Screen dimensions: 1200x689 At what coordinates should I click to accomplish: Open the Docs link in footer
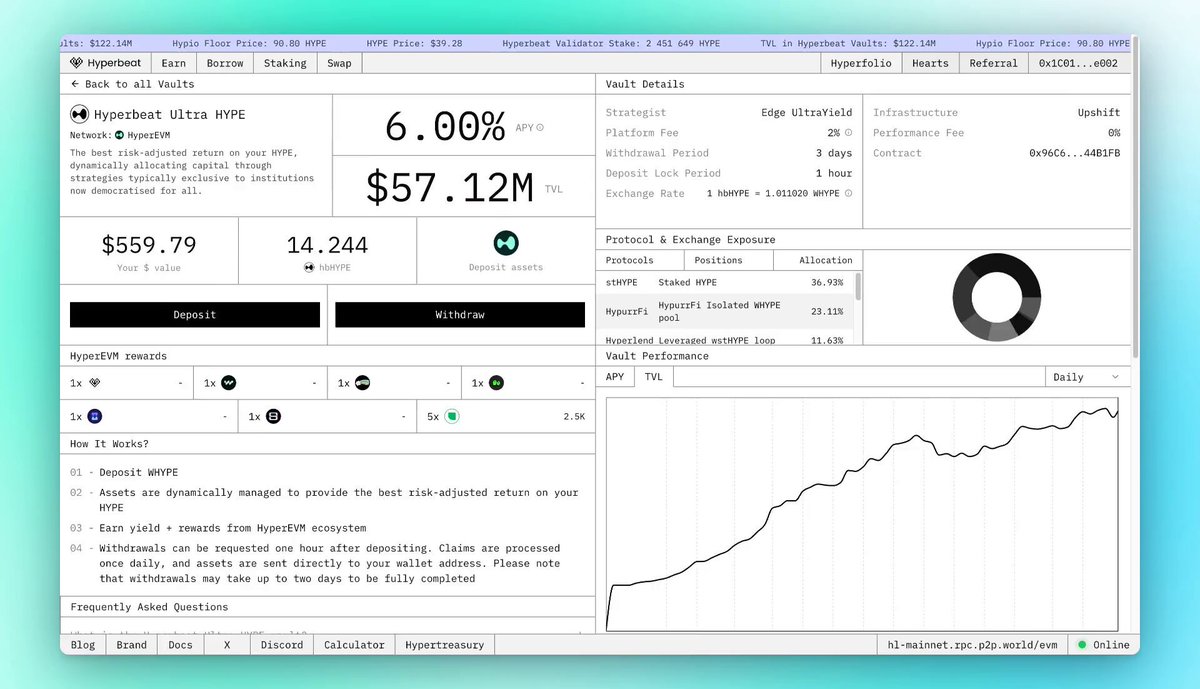pos(181,645)
